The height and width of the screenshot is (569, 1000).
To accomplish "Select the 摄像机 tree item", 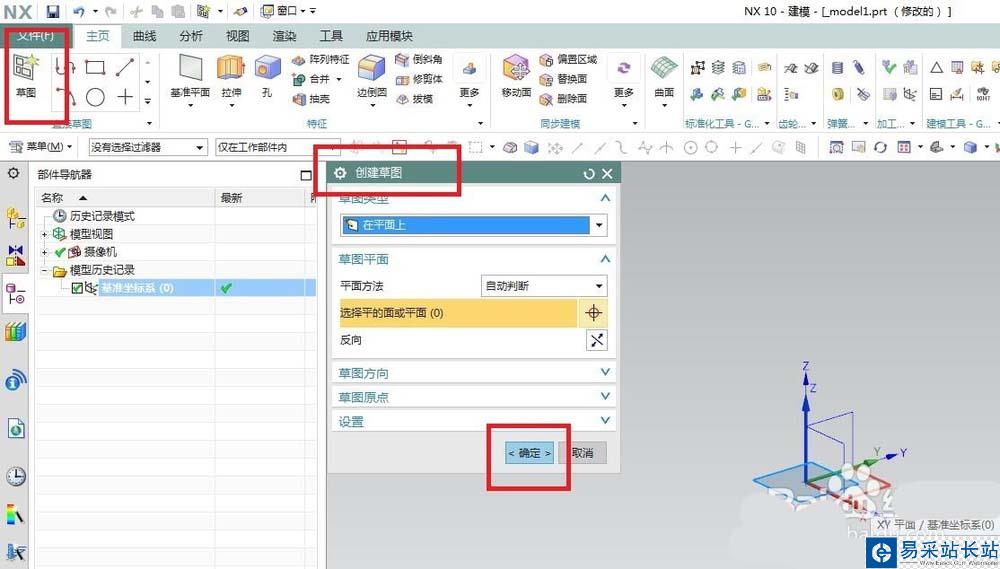I will (100, 253).
